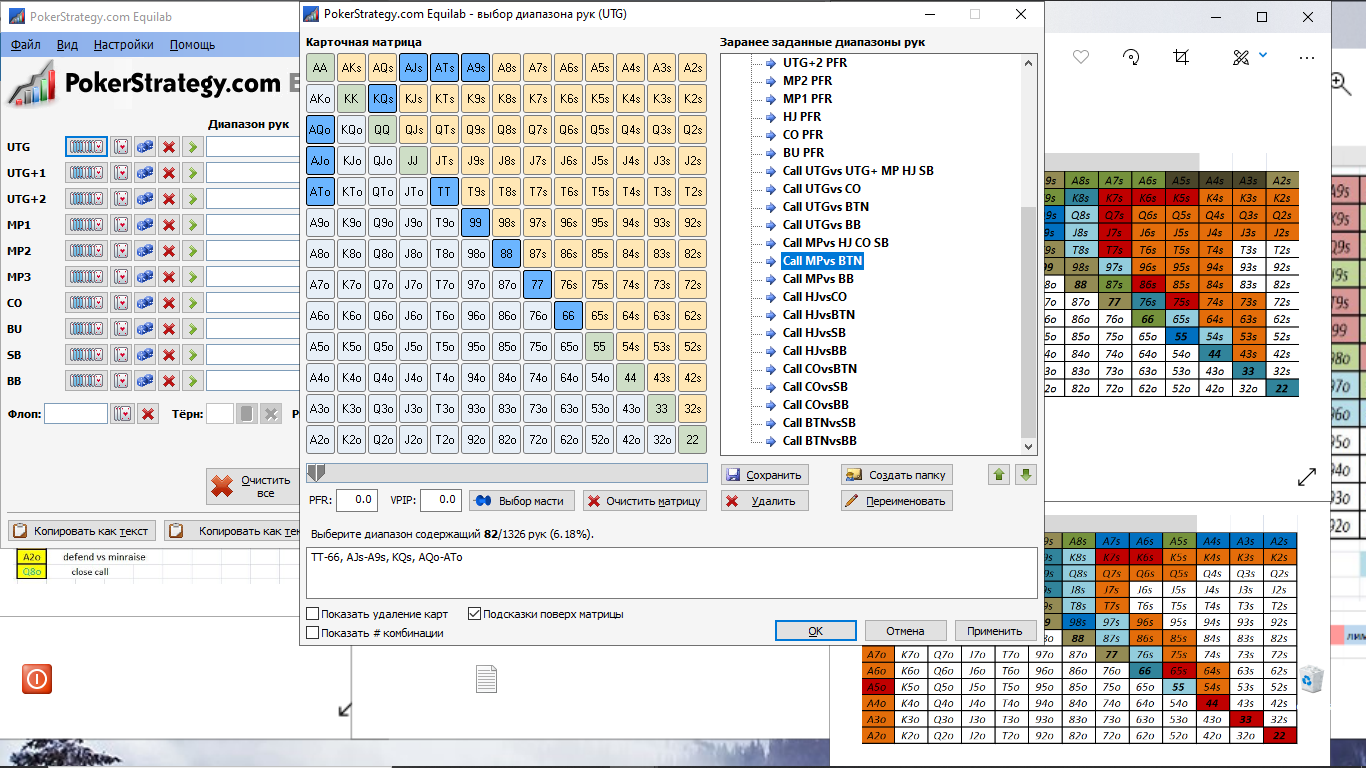This screenshot has height=768, width=1366.
Task: Click the VPIP value field
Action: point(439,500)
